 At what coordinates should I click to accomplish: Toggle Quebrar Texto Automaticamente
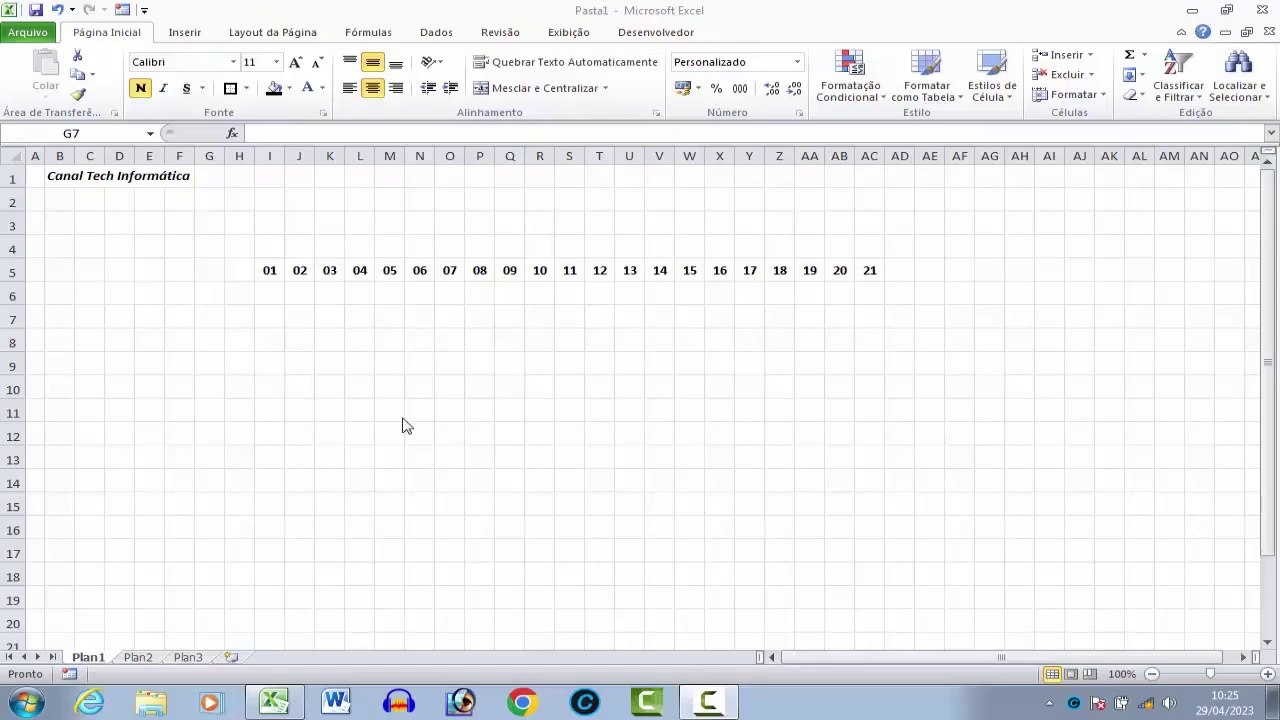565,62
